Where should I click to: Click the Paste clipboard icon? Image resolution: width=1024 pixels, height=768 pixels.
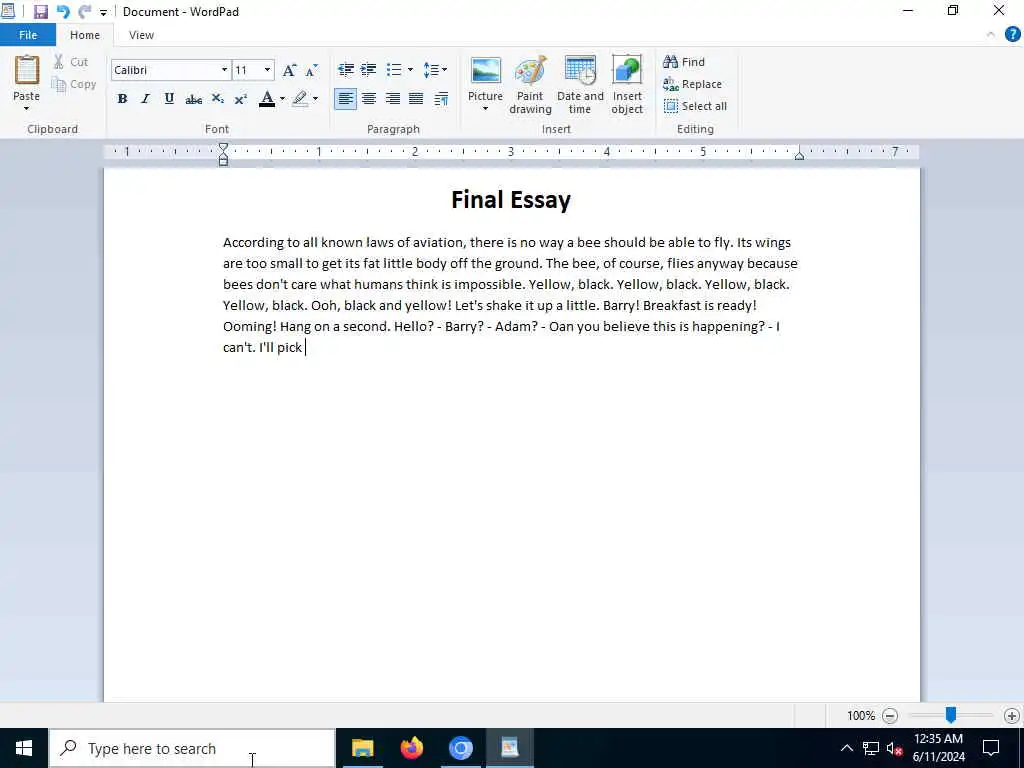tap(27, 70)
